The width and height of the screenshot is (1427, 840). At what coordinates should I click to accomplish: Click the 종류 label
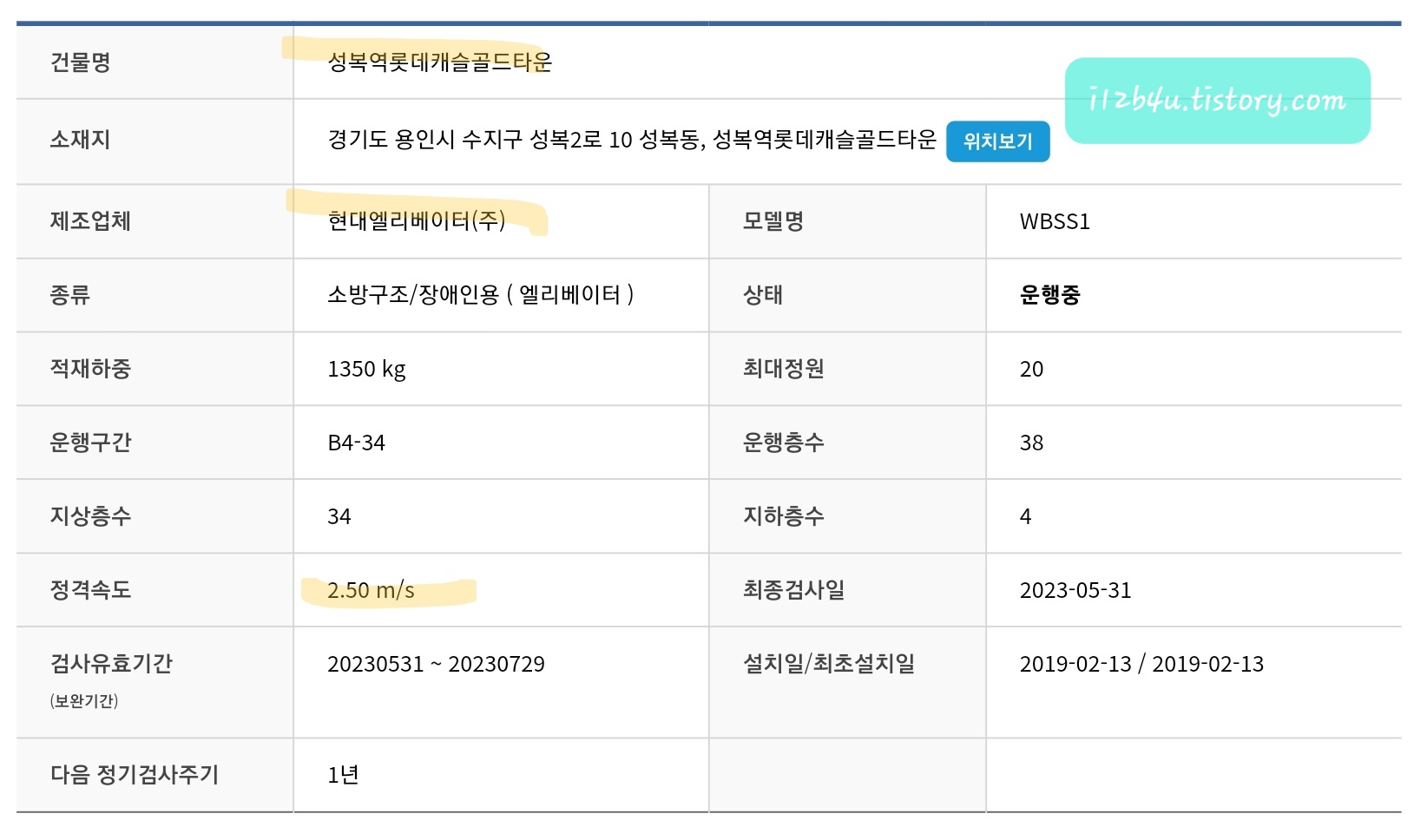[70, 295]
